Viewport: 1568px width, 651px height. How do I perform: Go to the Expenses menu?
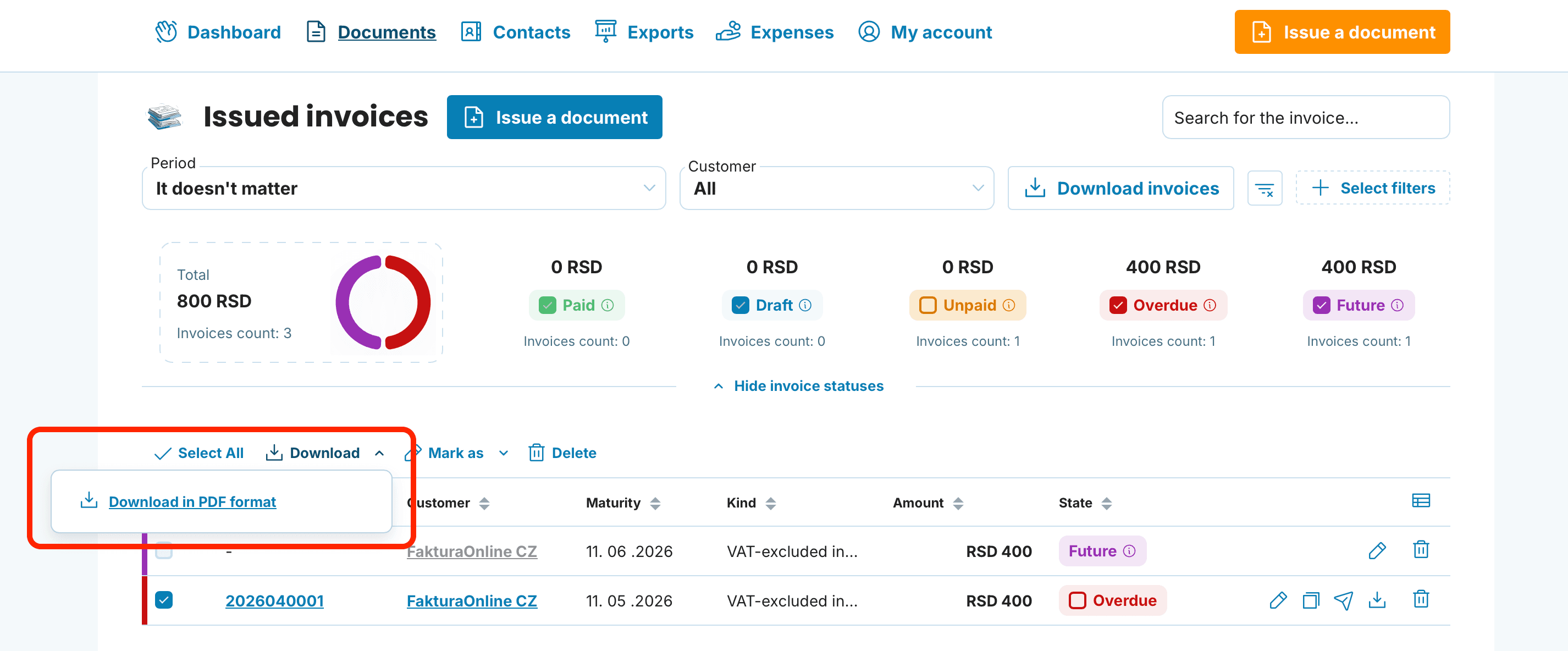click(x=774, y=32)
